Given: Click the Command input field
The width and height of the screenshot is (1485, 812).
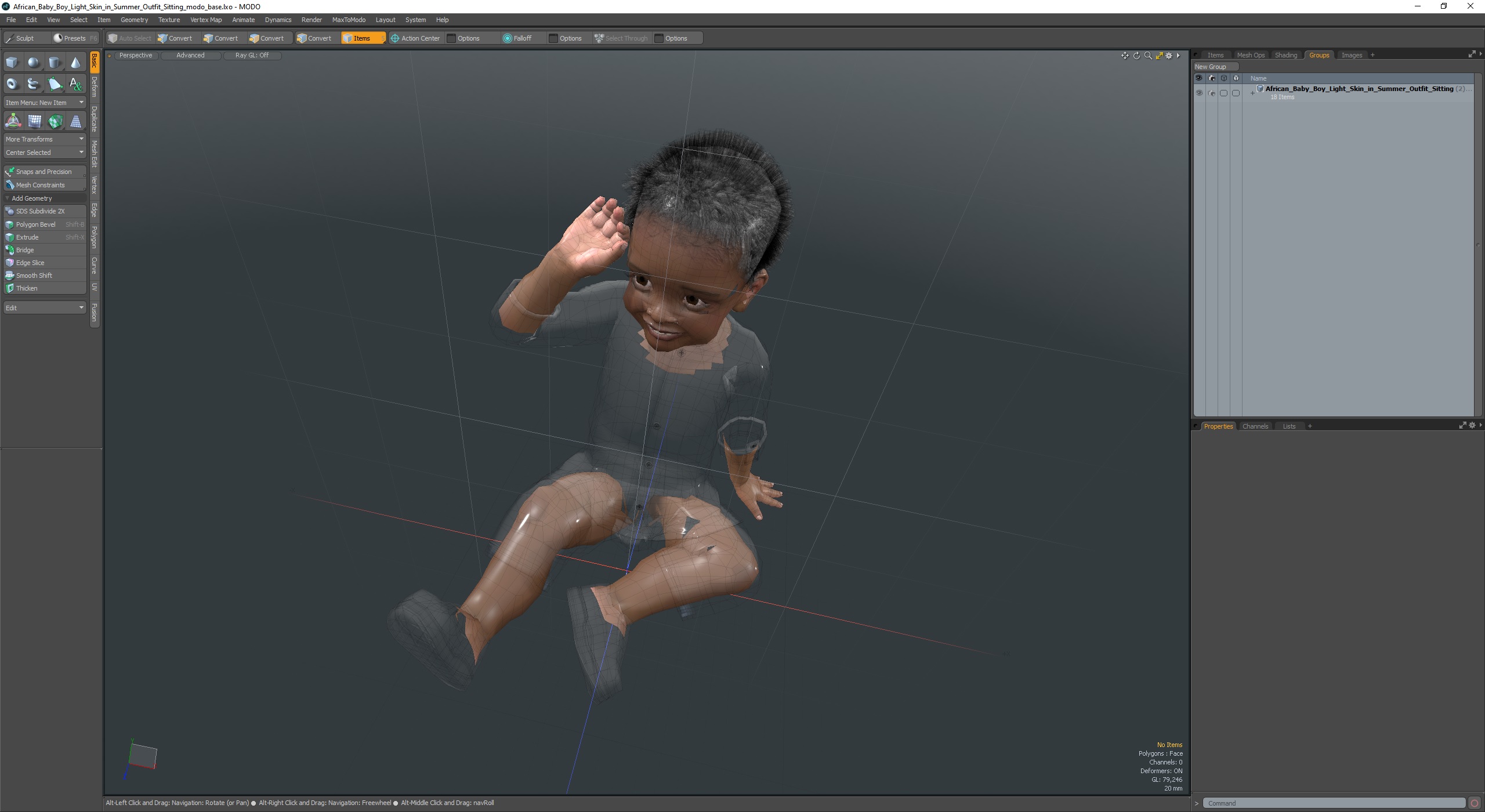Looking at the screenshot, I should click(x=1334, y=803).
